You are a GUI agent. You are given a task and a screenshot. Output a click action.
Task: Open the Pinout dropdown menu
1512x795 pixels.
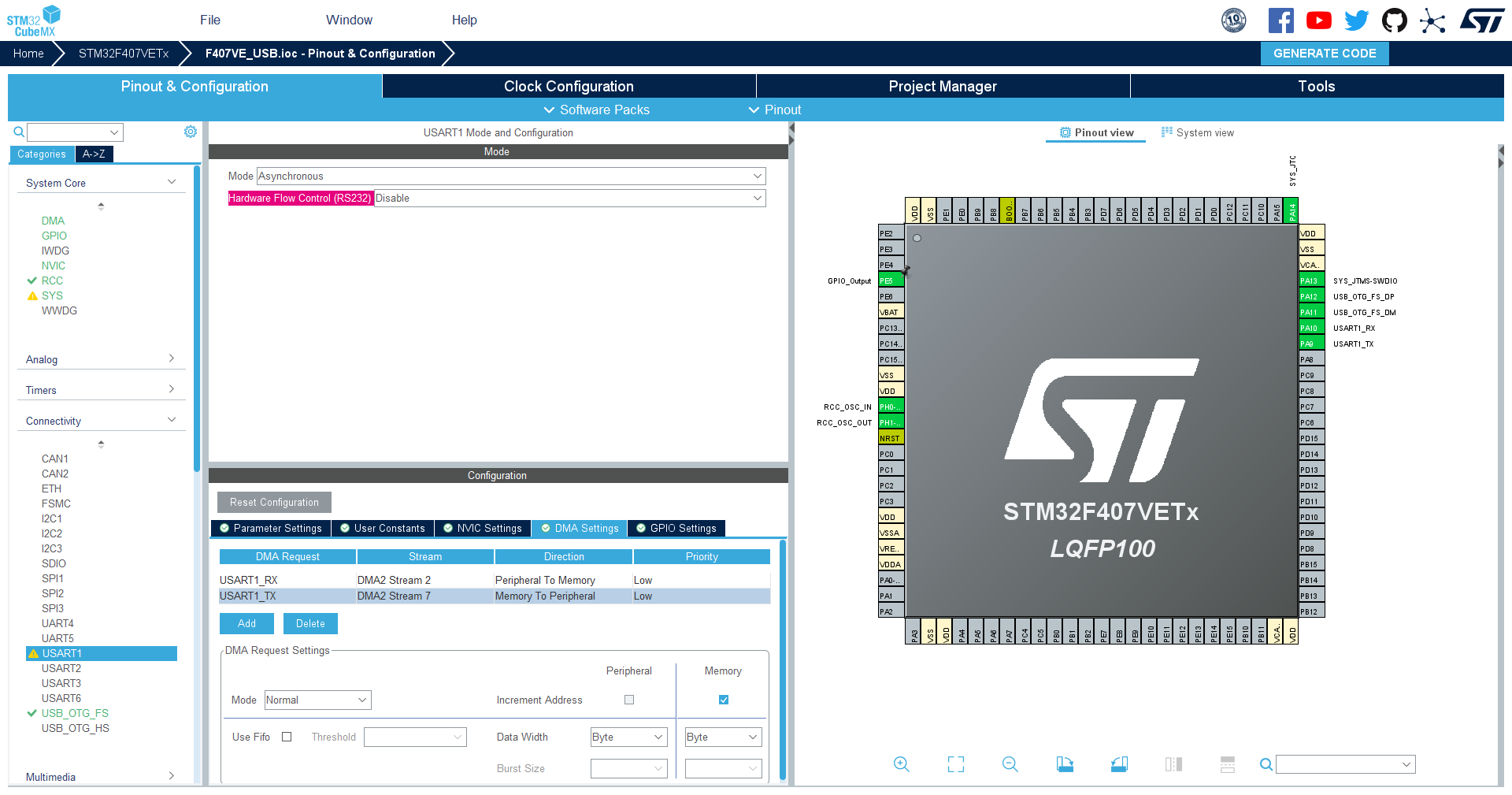coord(774,110)
